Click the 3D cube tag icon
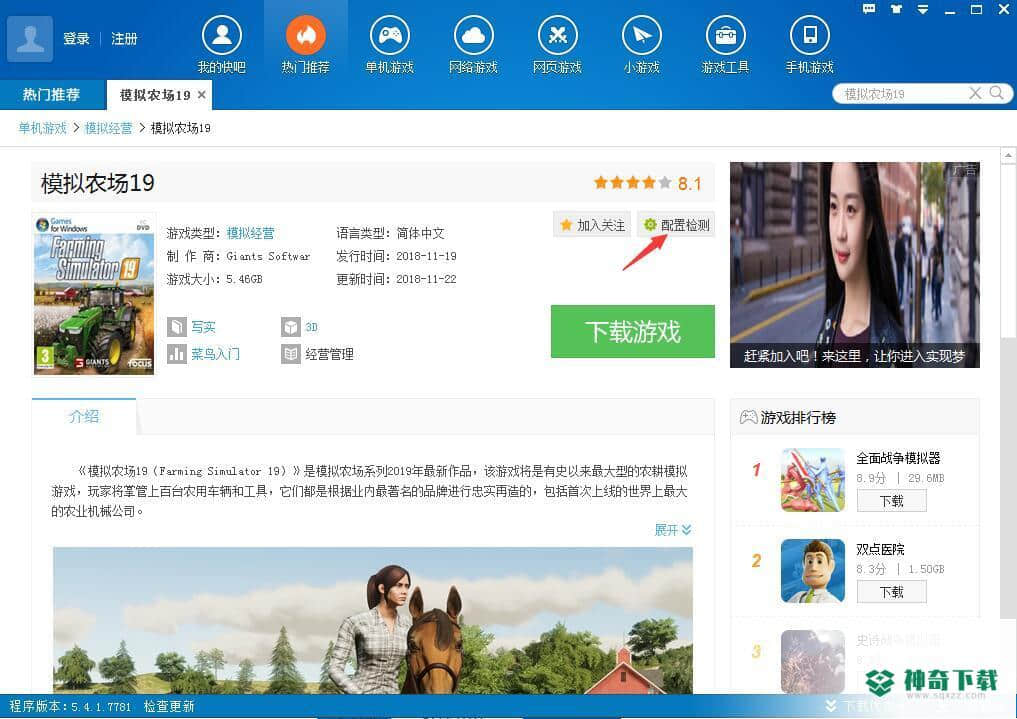 (291, 327)
